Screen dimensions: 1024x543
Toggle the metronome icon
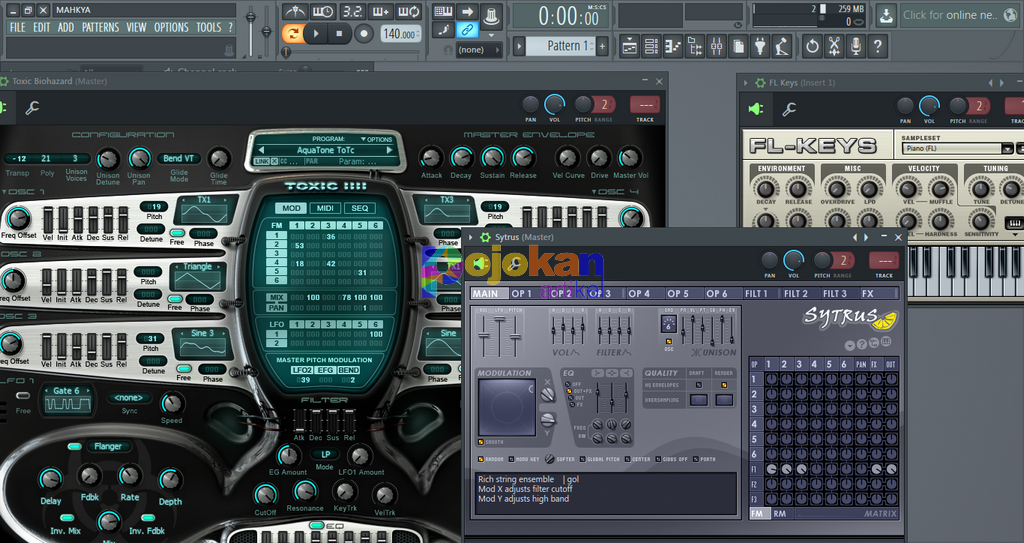pos(295,11)
